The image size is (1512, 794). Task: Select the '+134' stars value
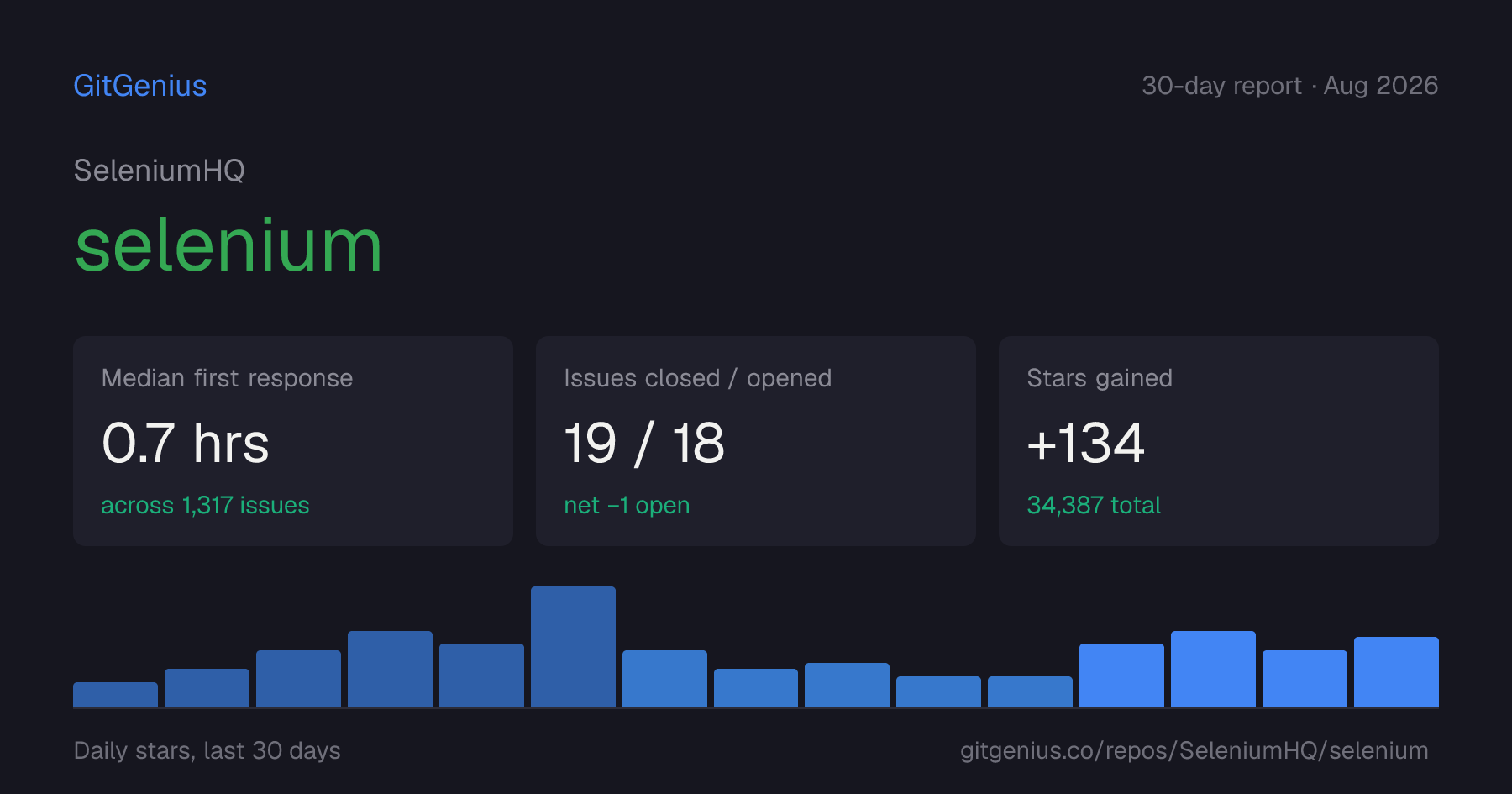click(x=1086, y=443)
